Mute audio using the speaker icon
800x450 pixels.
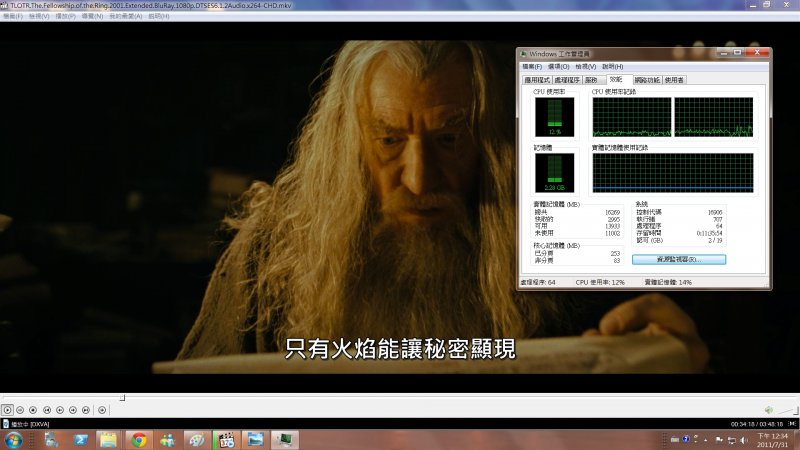pyautogui.click(x=769, y=409)
